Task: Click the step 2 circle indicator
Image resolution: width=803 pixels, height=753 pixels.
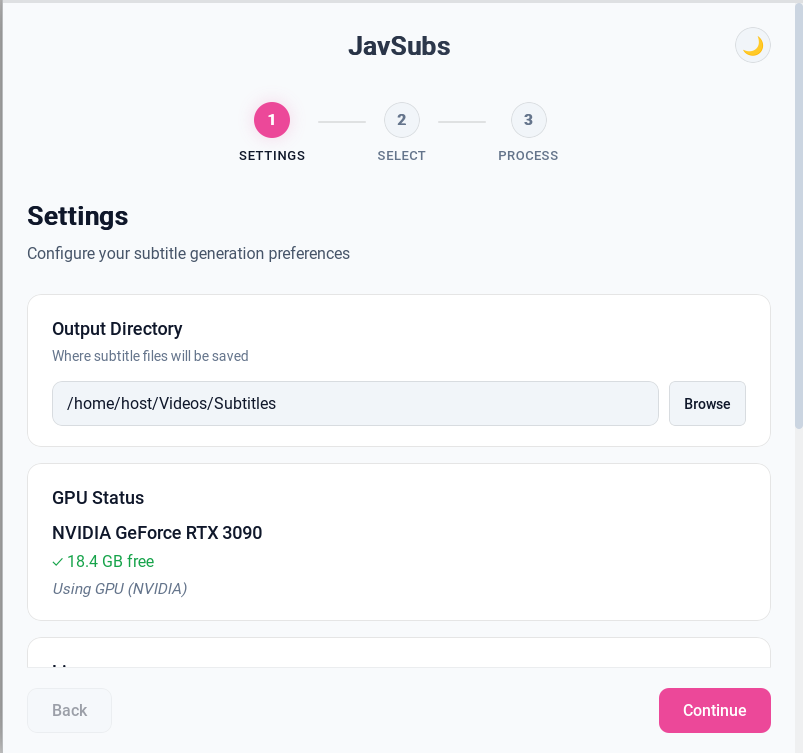Action: [401, 119]
